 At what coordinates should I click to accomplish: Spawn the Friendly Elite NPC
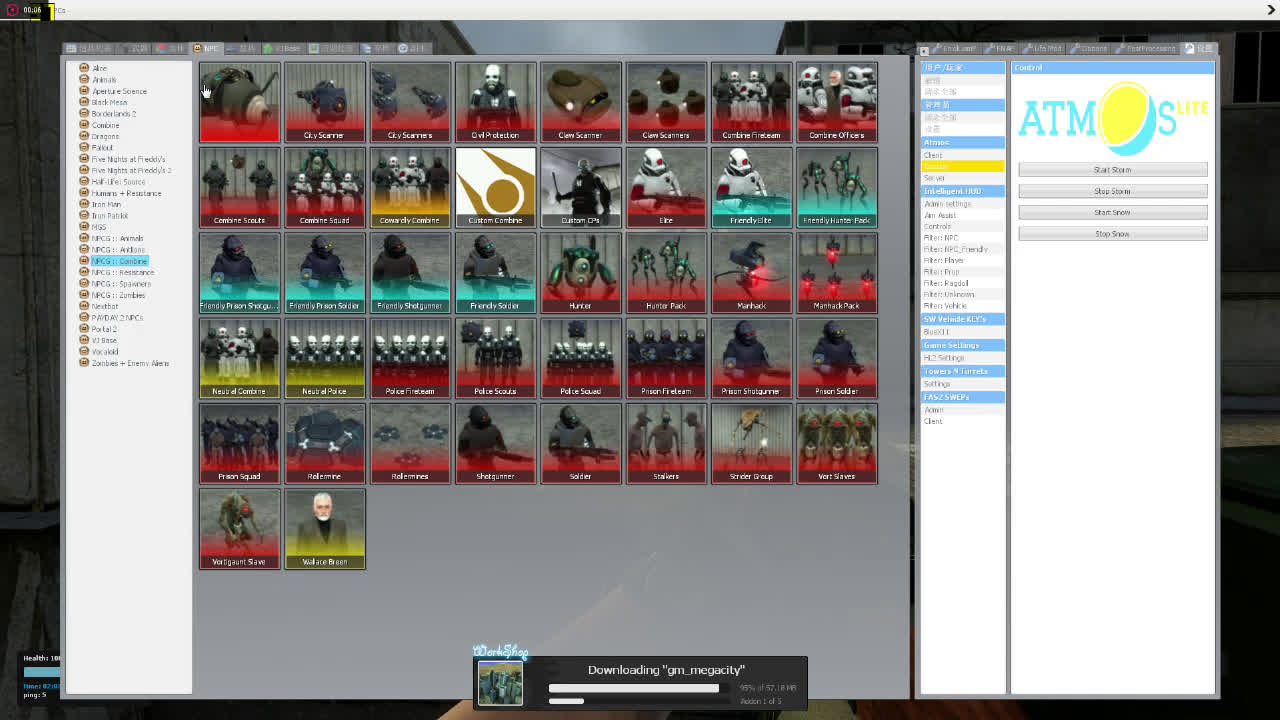751,187
